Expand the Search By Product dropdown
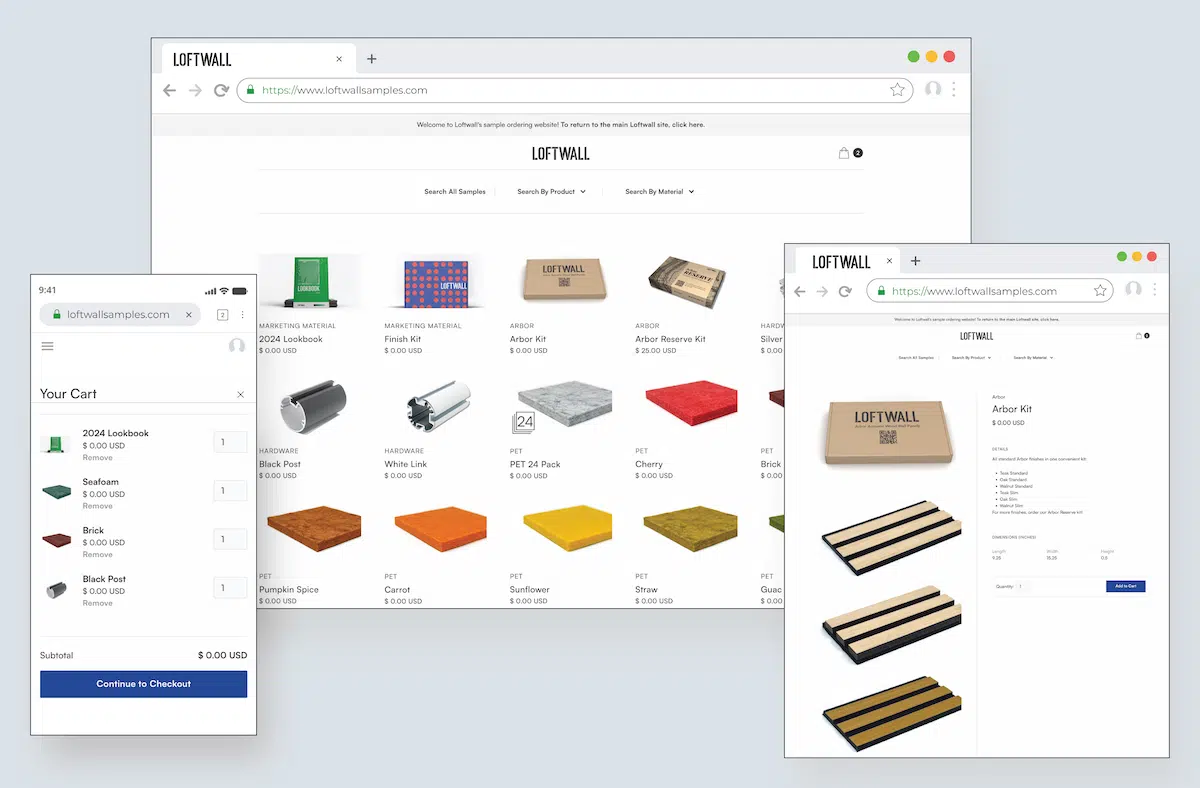1200x788 pixels. point(551,192)
